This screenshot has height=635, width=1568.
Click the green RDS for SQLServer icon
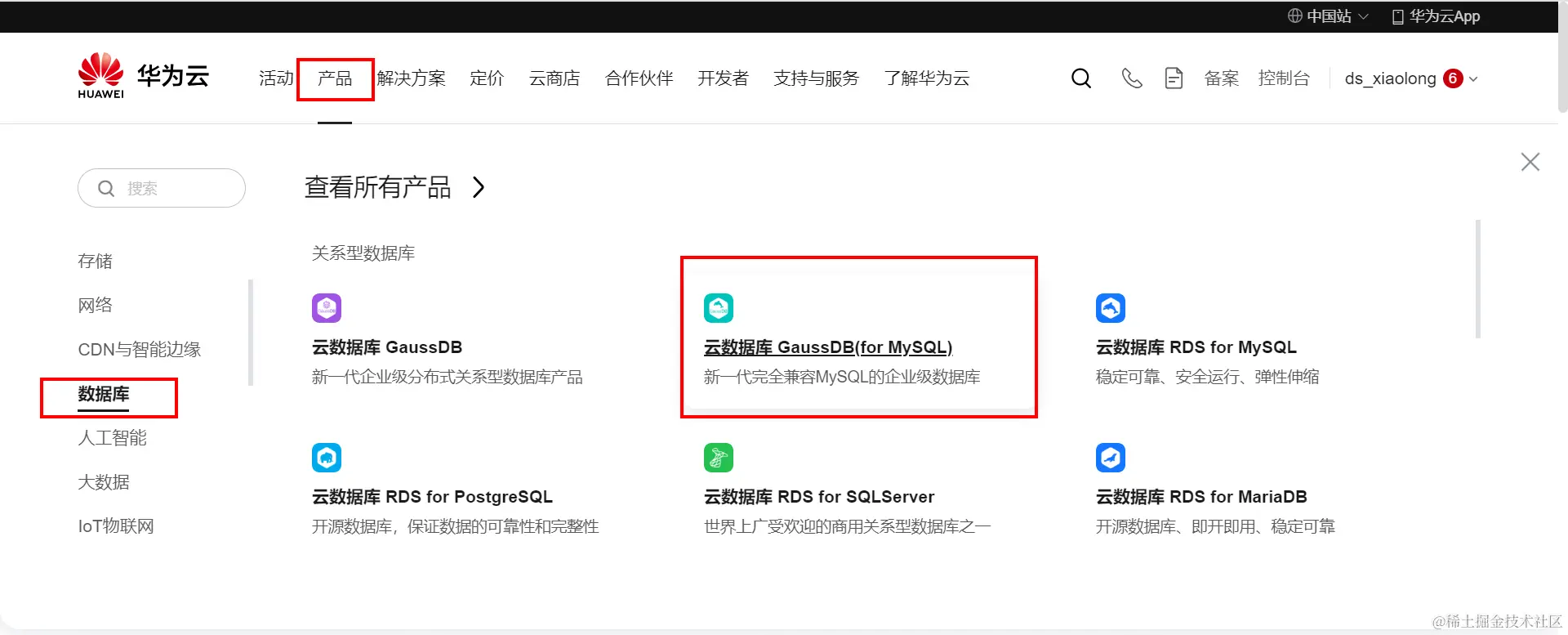(719, 458)
